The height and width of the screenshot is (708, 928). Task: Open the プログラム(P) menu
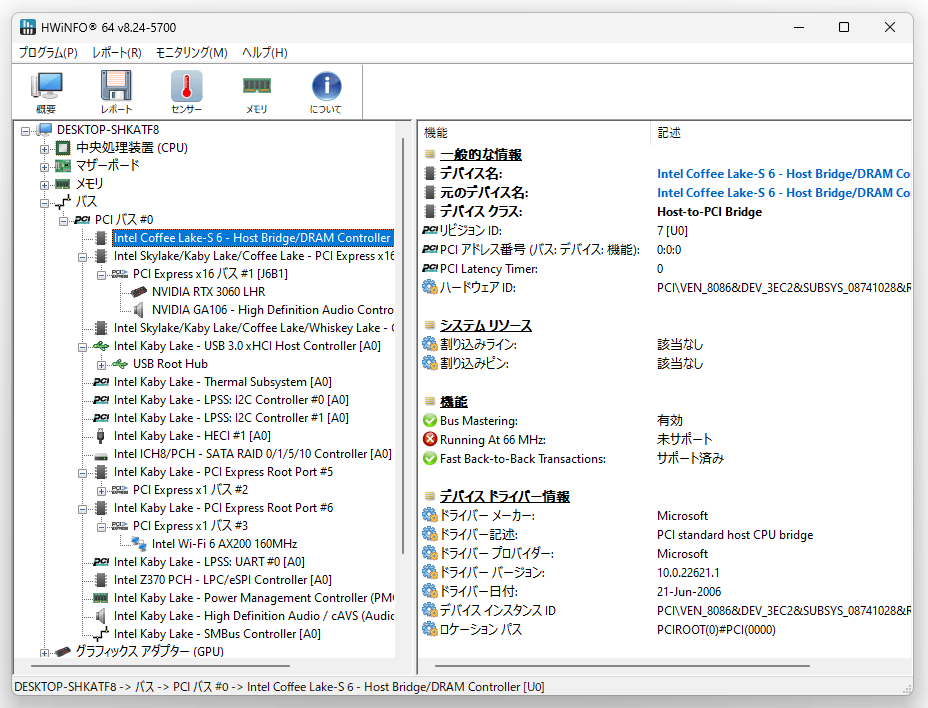pos(48,53)
